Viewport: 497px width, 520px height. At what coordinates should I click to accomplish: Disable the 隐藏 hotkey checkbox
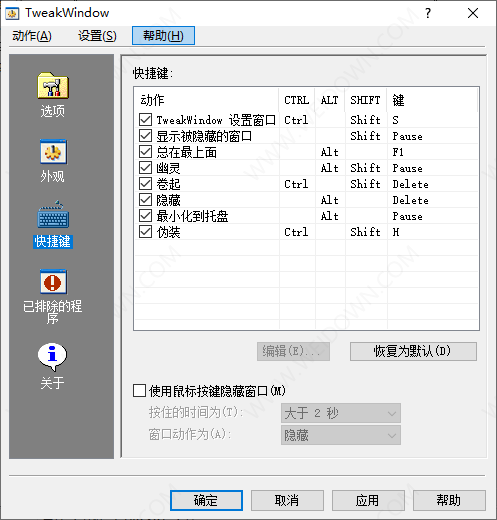145,200
